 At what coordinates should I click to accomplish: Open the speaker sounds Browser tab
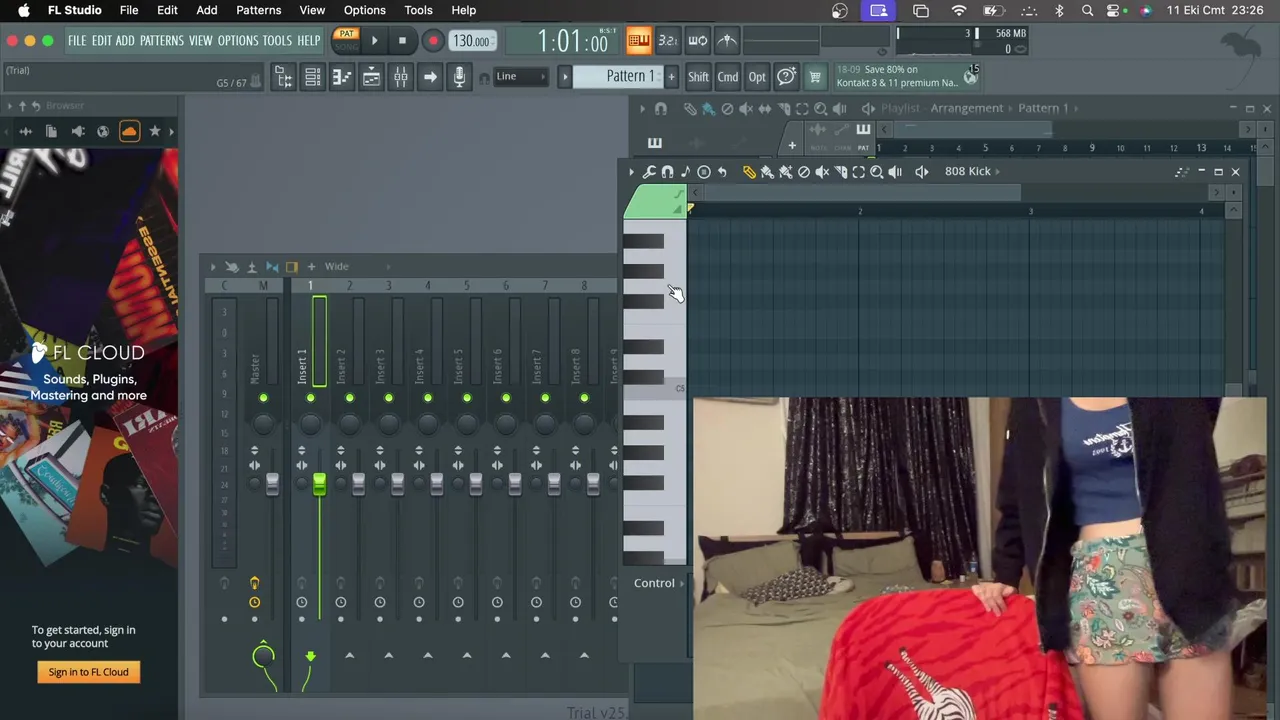(78, 131)
